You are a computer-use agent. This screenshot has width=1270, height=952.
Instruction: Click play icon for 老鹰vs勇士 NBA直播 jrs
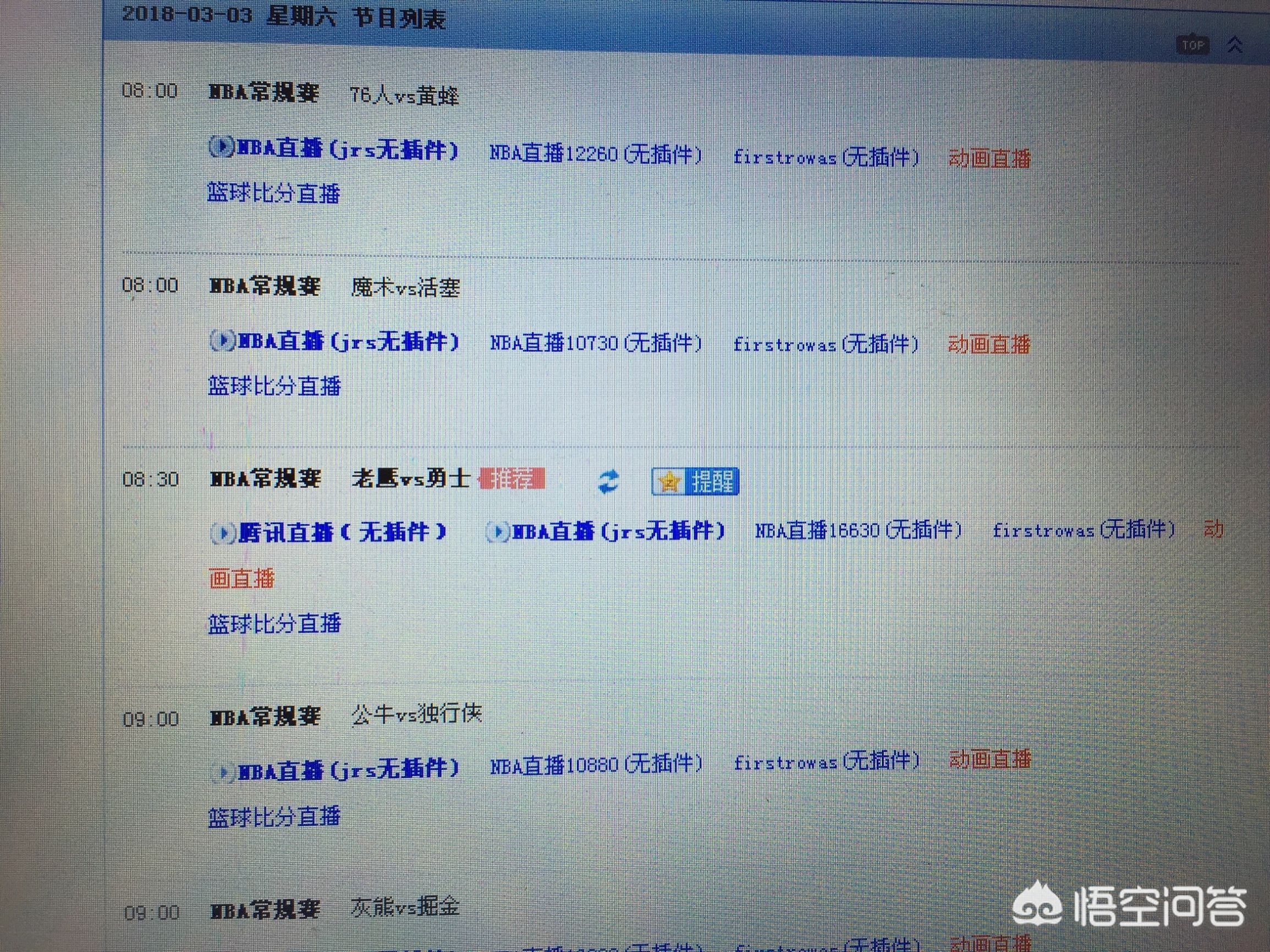498,532
